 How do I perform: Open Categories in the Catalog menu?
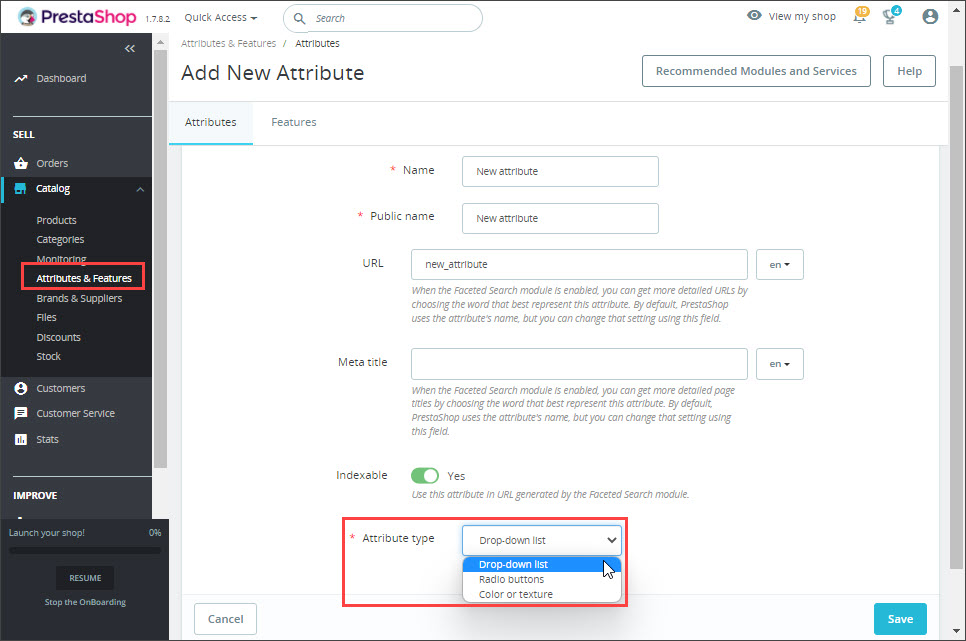[60, 239]
